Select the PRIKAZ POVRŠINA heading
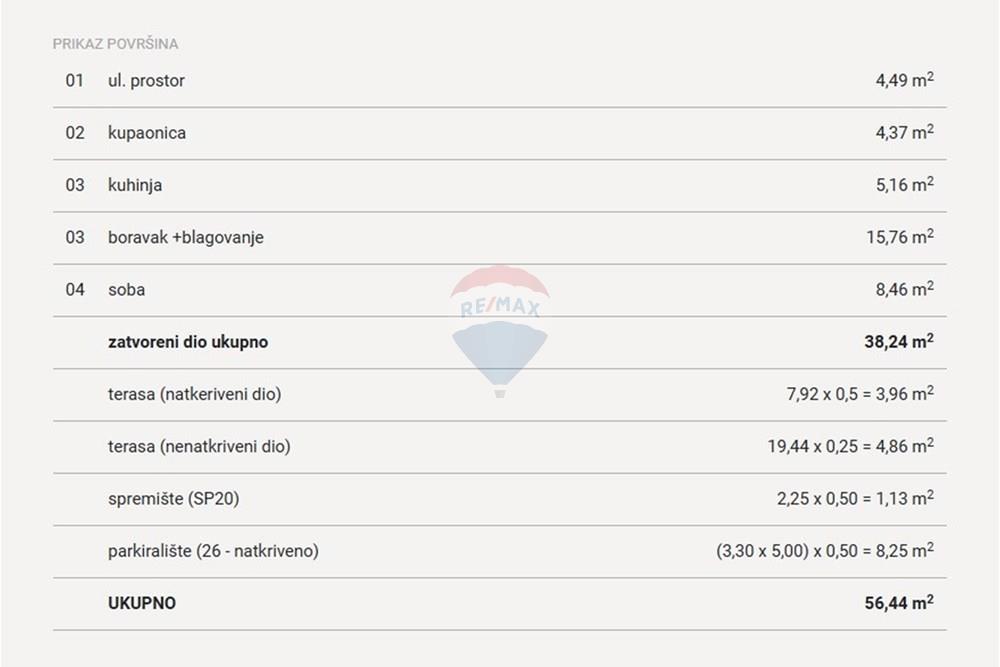This screenshot has height=667, width=1000. [x=115, y=44]
